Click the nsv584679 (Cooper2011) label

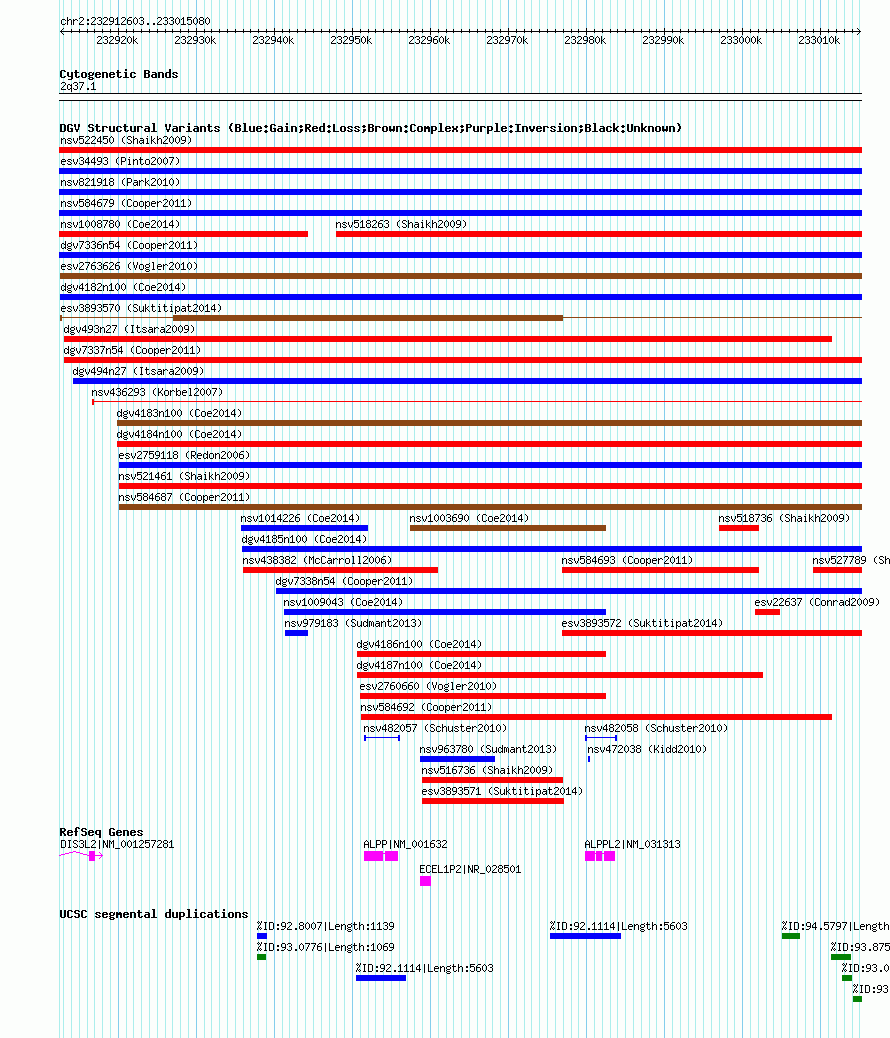coord(126,204)
